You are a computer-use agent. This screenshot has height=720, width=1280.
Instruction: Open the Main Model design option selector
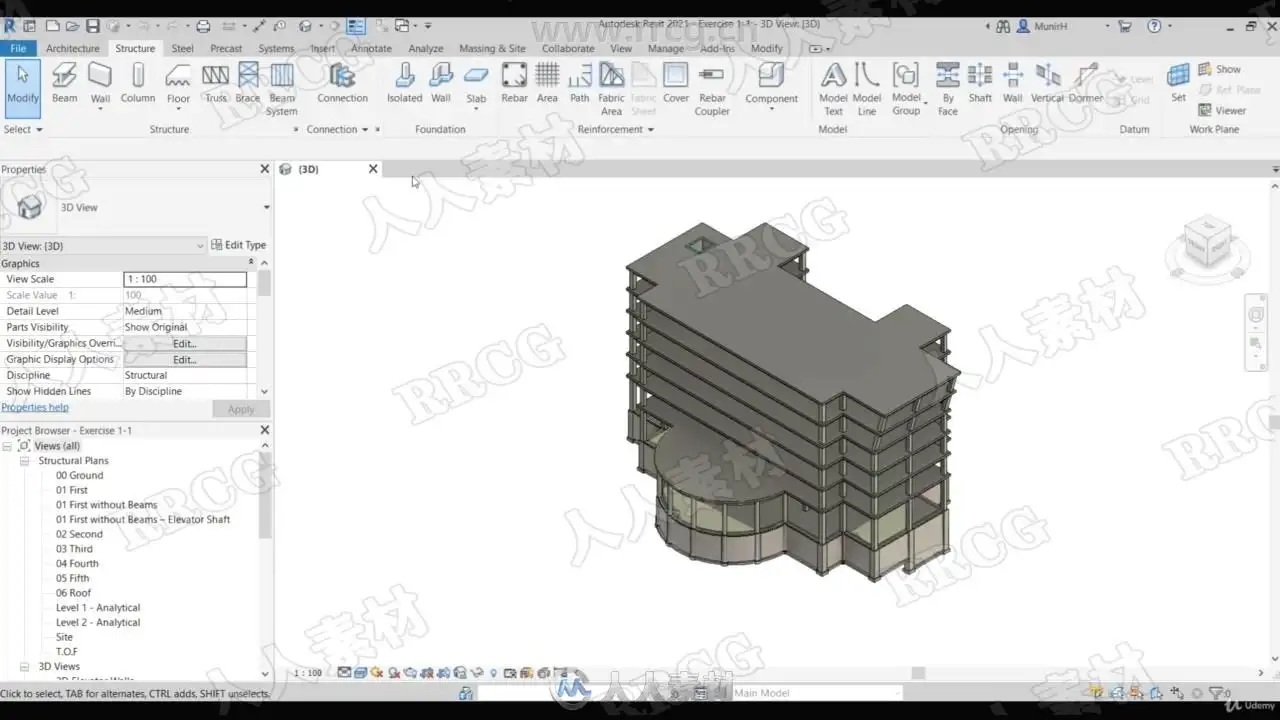(x=815, y=693)
